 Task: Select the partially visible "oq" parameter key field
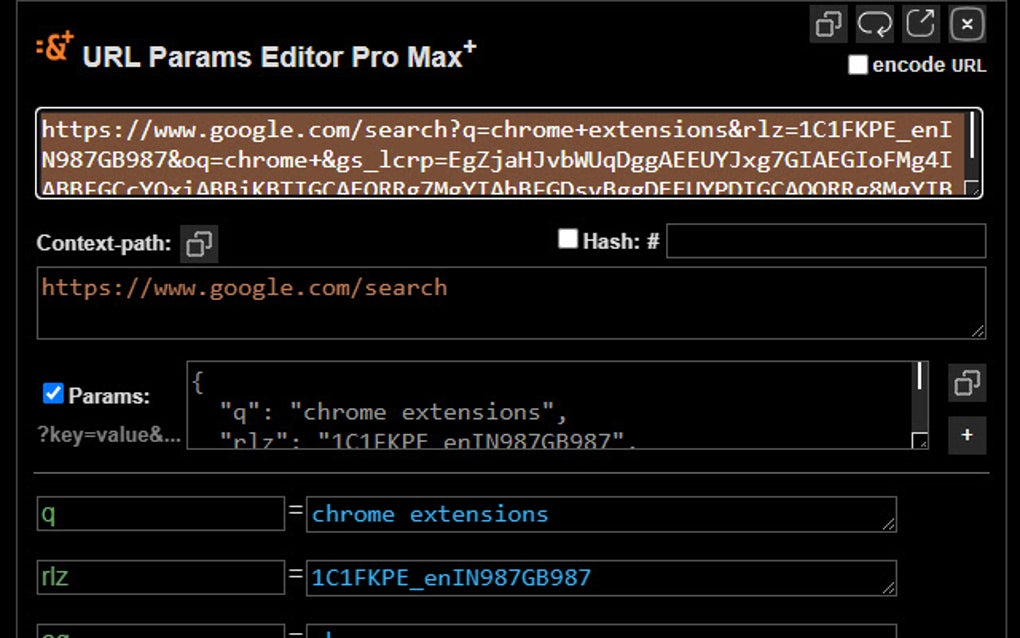[x=160, y=632]
